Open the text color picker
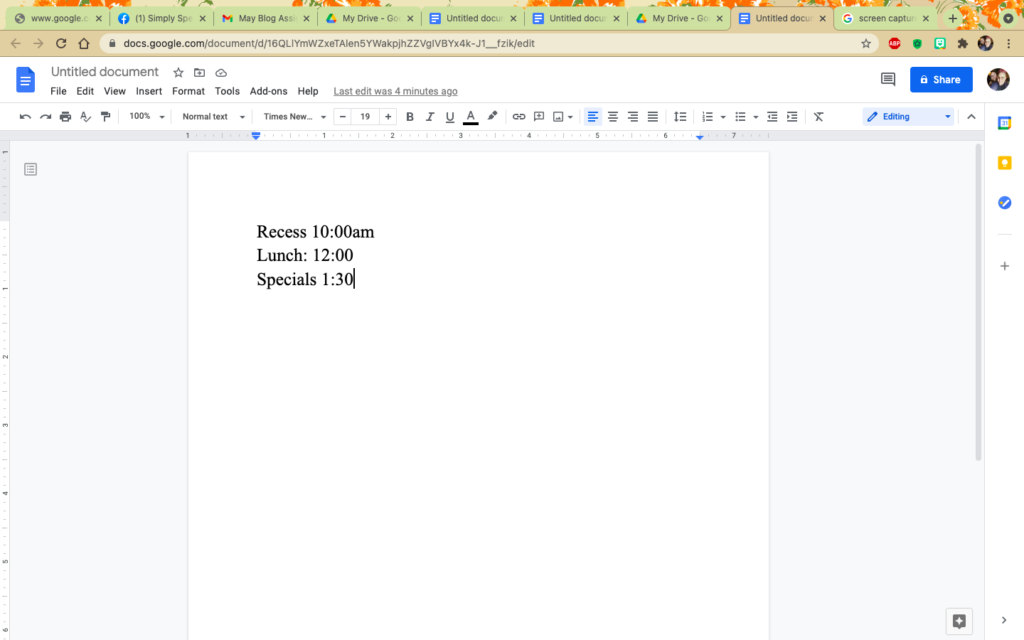1024x640 pixels. click(x=470, y=116)
